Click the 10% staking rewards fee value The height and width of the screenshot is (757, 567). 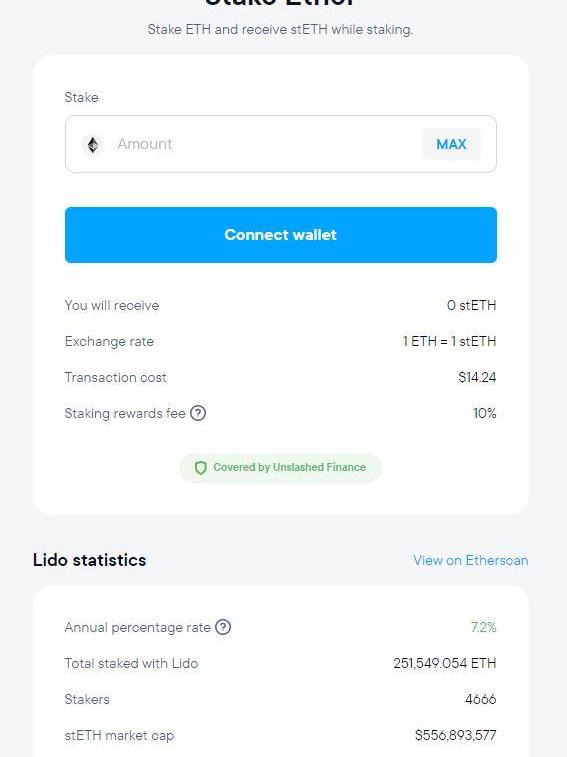click(x=484, y=413)
